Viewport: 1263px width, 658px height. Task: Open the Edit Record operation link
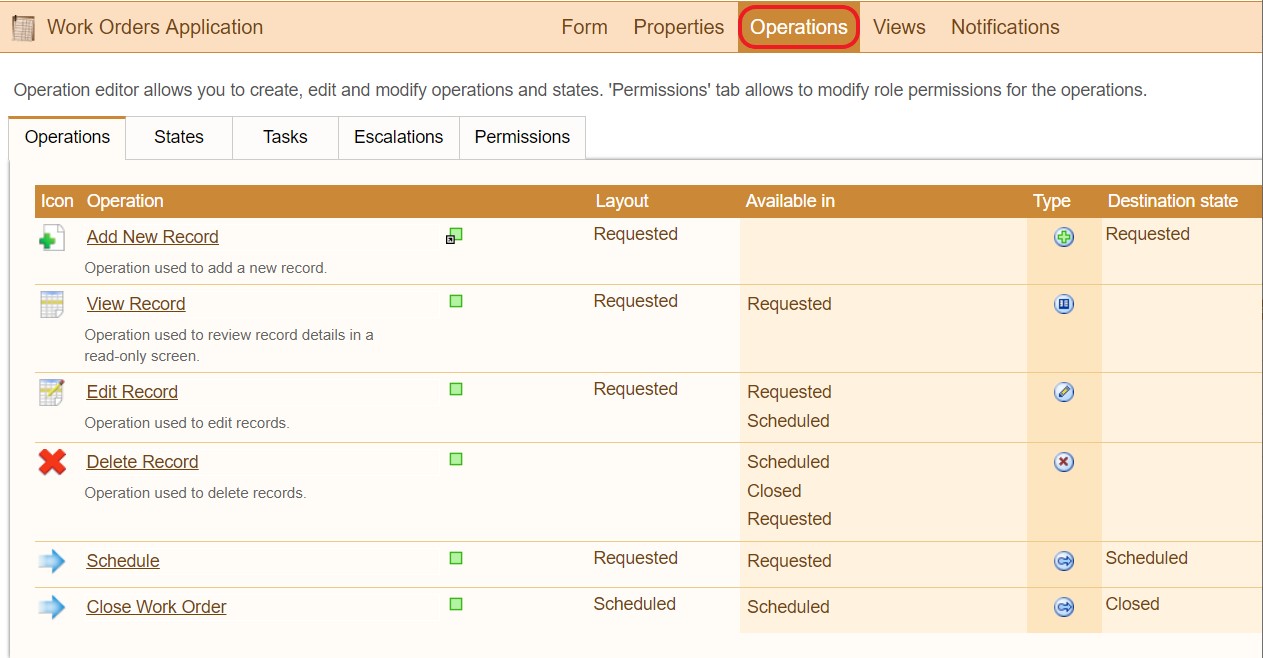[132, 392]
